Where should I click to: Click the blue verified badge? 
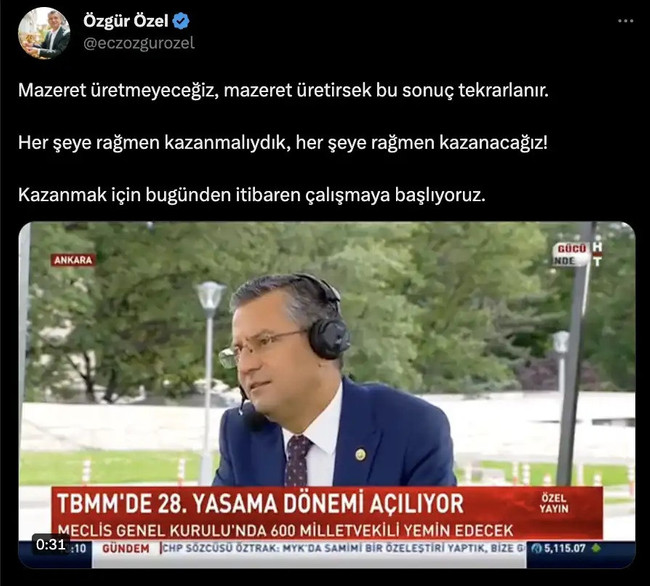181,21
